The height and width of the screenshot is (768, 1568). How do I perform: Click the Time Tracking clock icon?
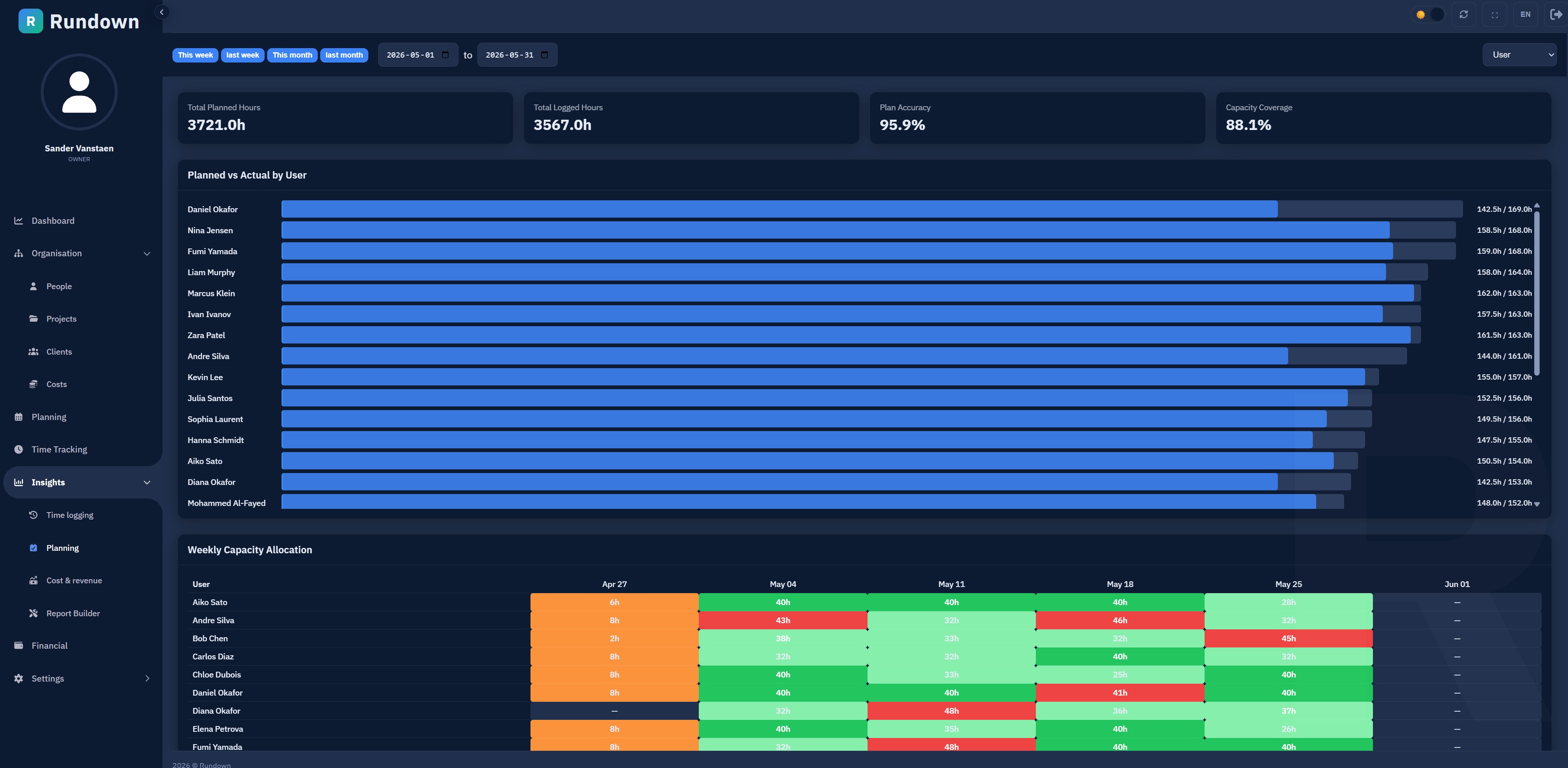[x=19, y=450]
